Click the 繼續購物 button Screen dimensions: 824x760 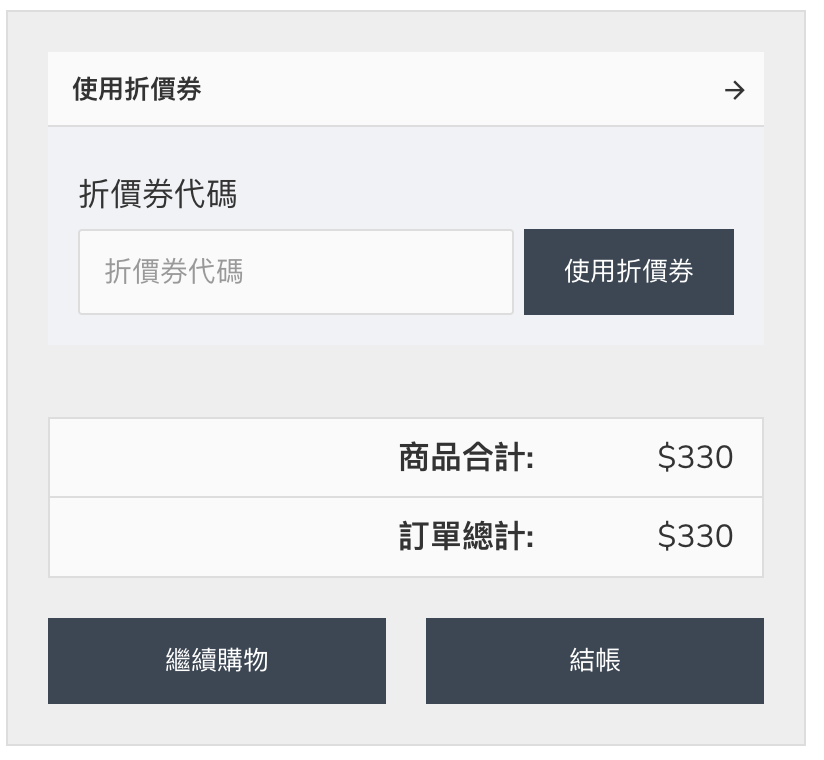point(217,661)
